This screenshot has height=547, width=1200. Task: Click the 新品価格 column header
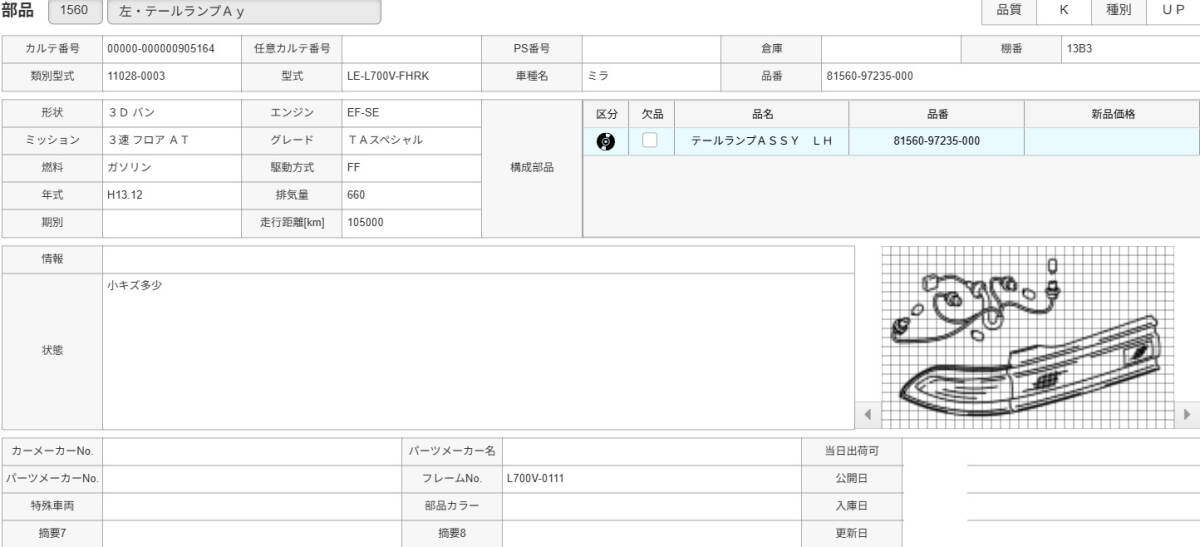pos(1112,114)
